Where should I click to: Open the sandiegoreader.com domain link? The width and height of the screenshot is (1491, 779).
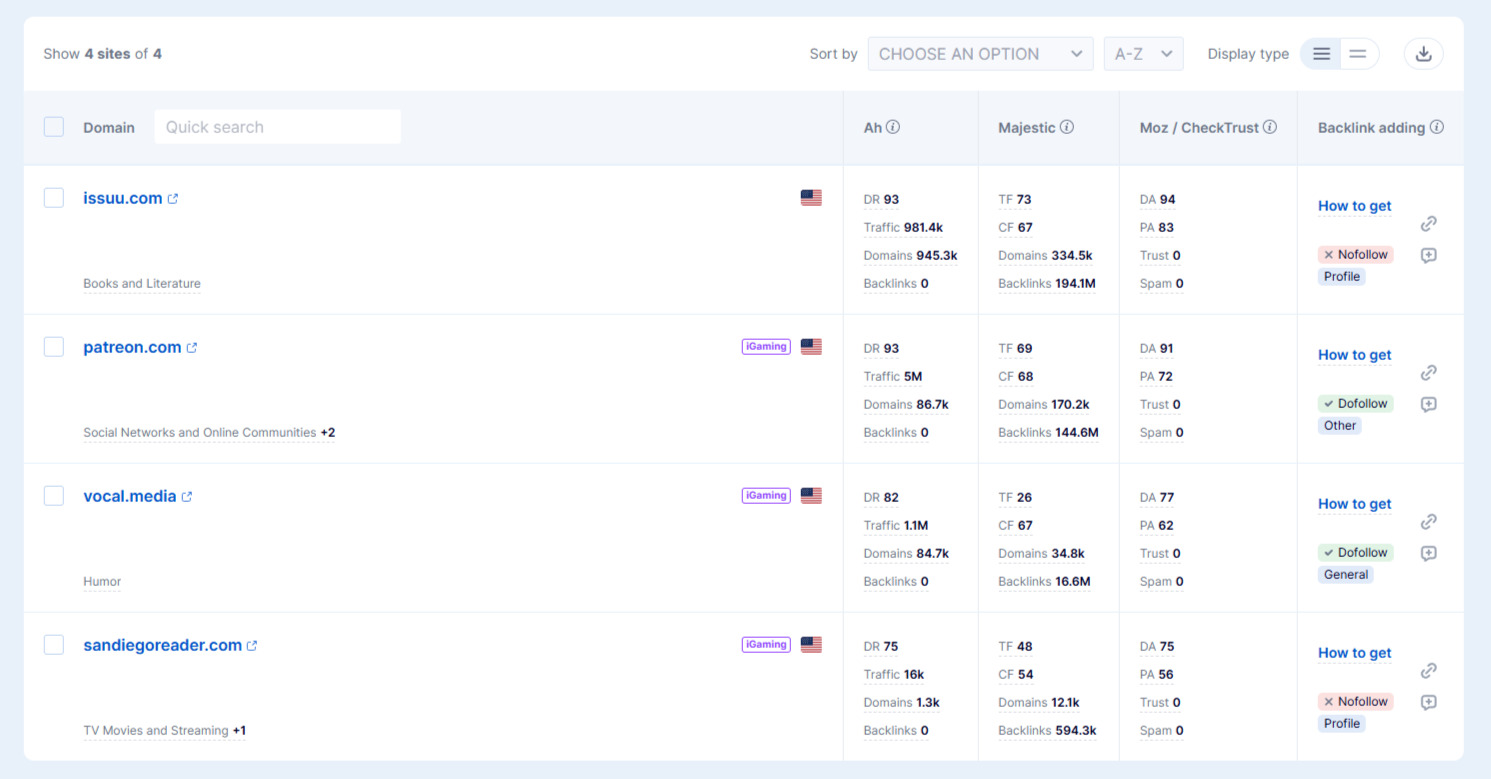click(162, 645)
